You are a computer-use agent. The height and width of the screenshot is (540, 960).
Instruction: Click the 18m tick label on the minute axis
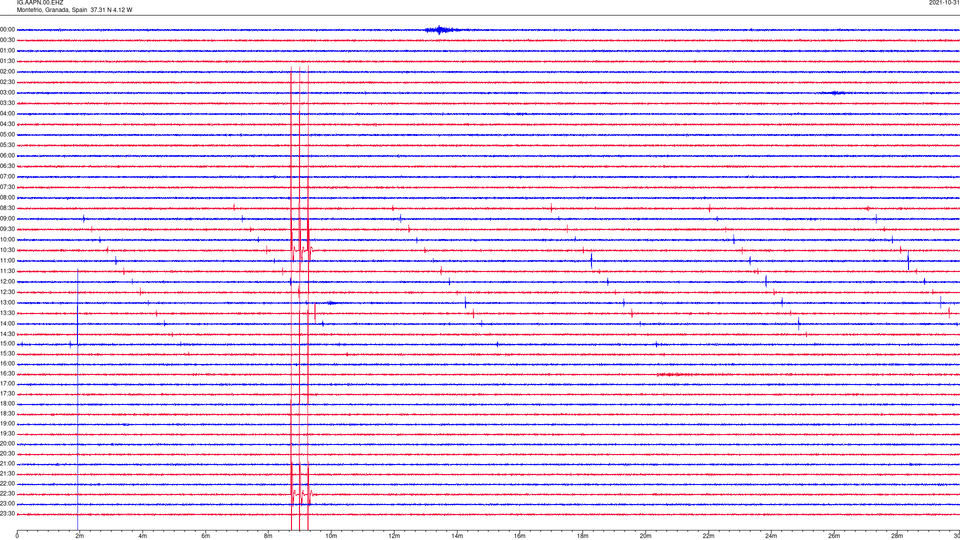click(x=582, y=536)
